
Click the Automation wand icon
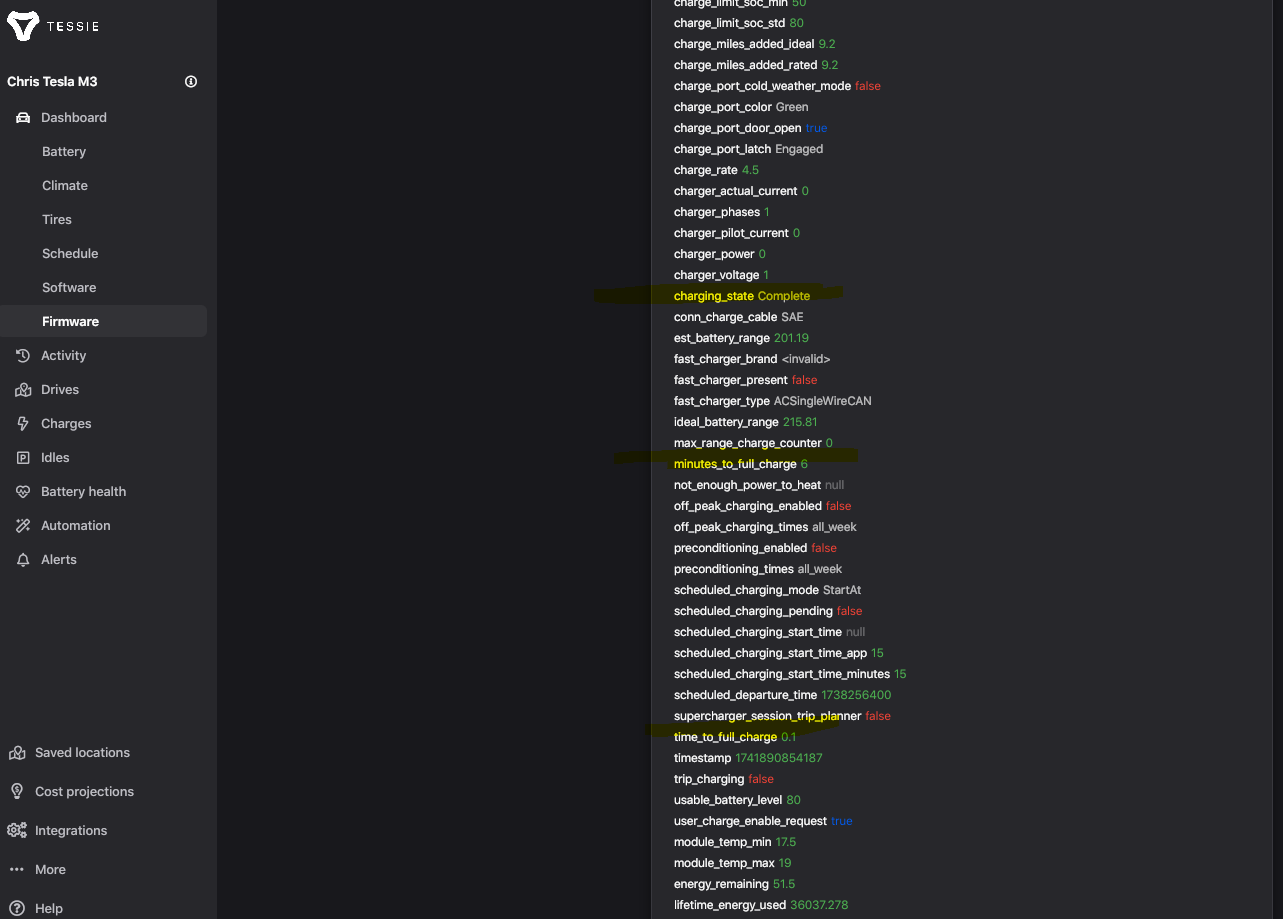click(23, 526)
